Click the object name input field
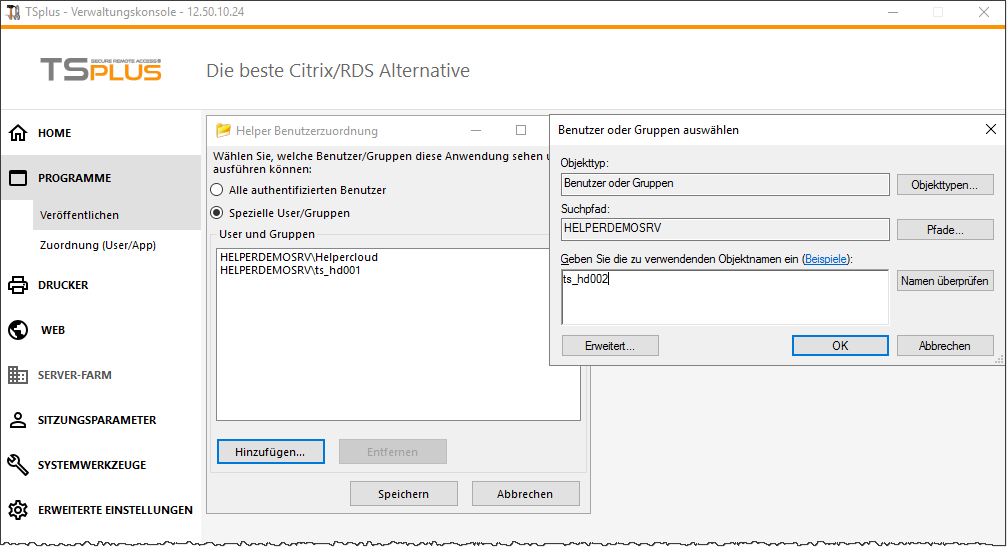The image size is (1008, 550). coord(724,297)
